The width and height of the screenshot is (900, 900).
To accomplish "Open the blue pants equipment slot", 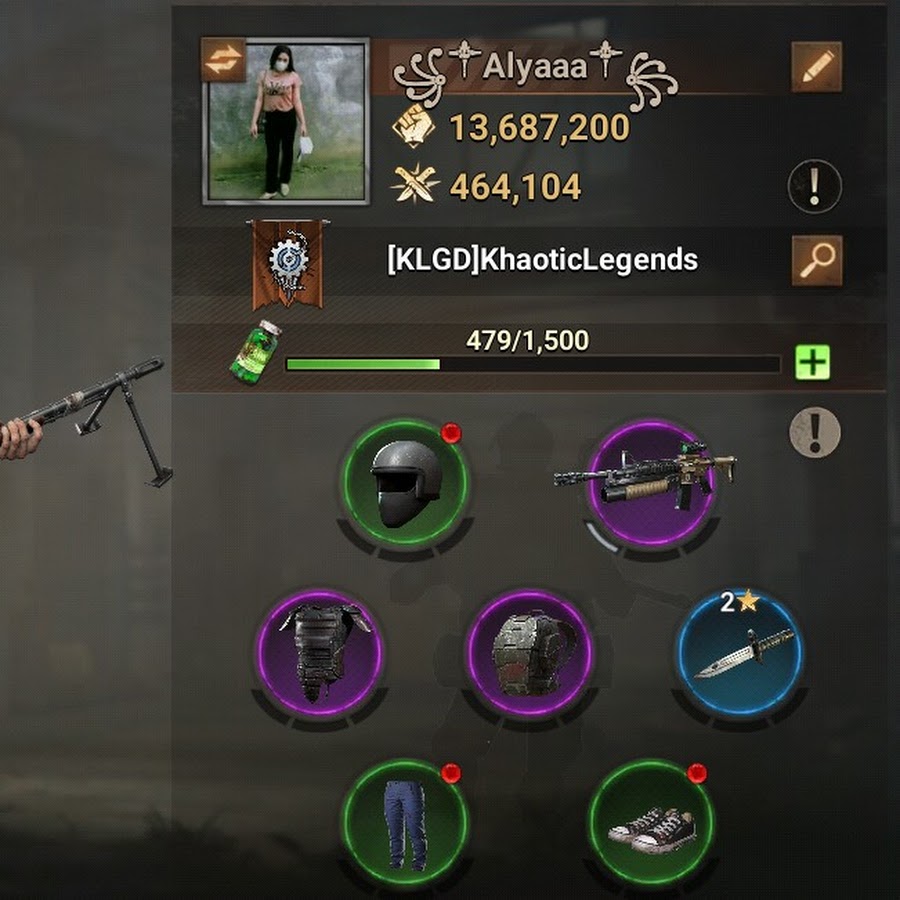I will point(406,822).
